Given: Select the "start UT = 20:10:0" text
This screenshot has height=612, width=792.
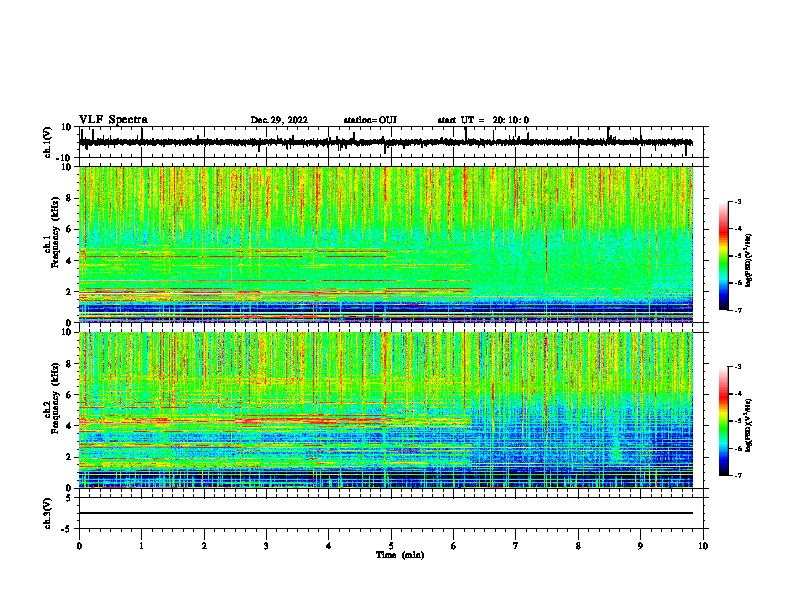Looking at the screenshot, I should coord(483,120).
